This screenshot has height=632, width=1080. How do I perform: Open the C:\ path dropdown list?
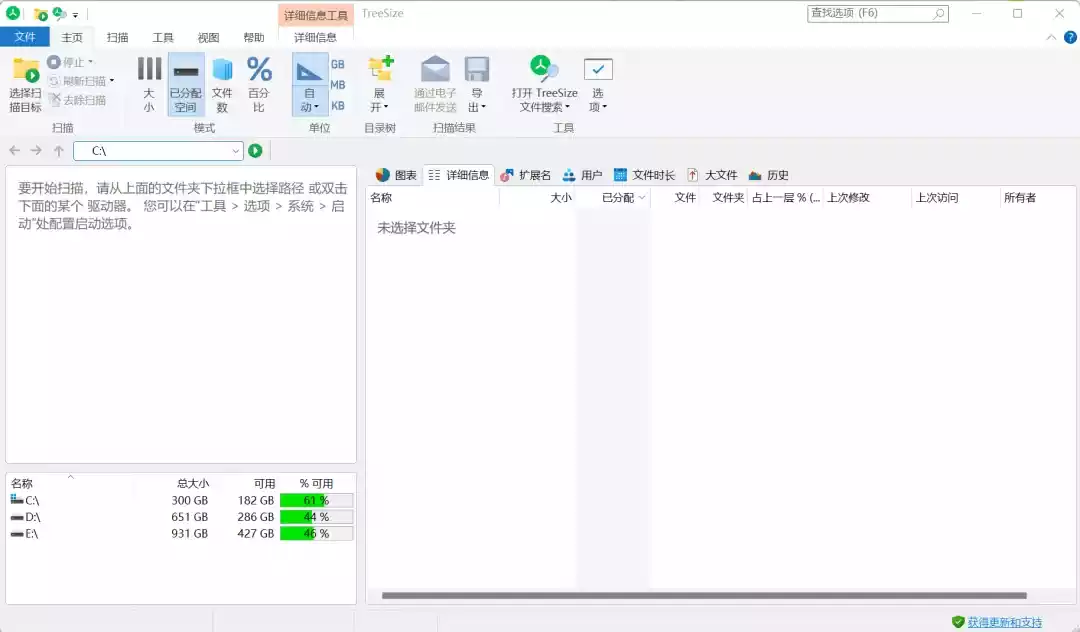pos(237,150)
